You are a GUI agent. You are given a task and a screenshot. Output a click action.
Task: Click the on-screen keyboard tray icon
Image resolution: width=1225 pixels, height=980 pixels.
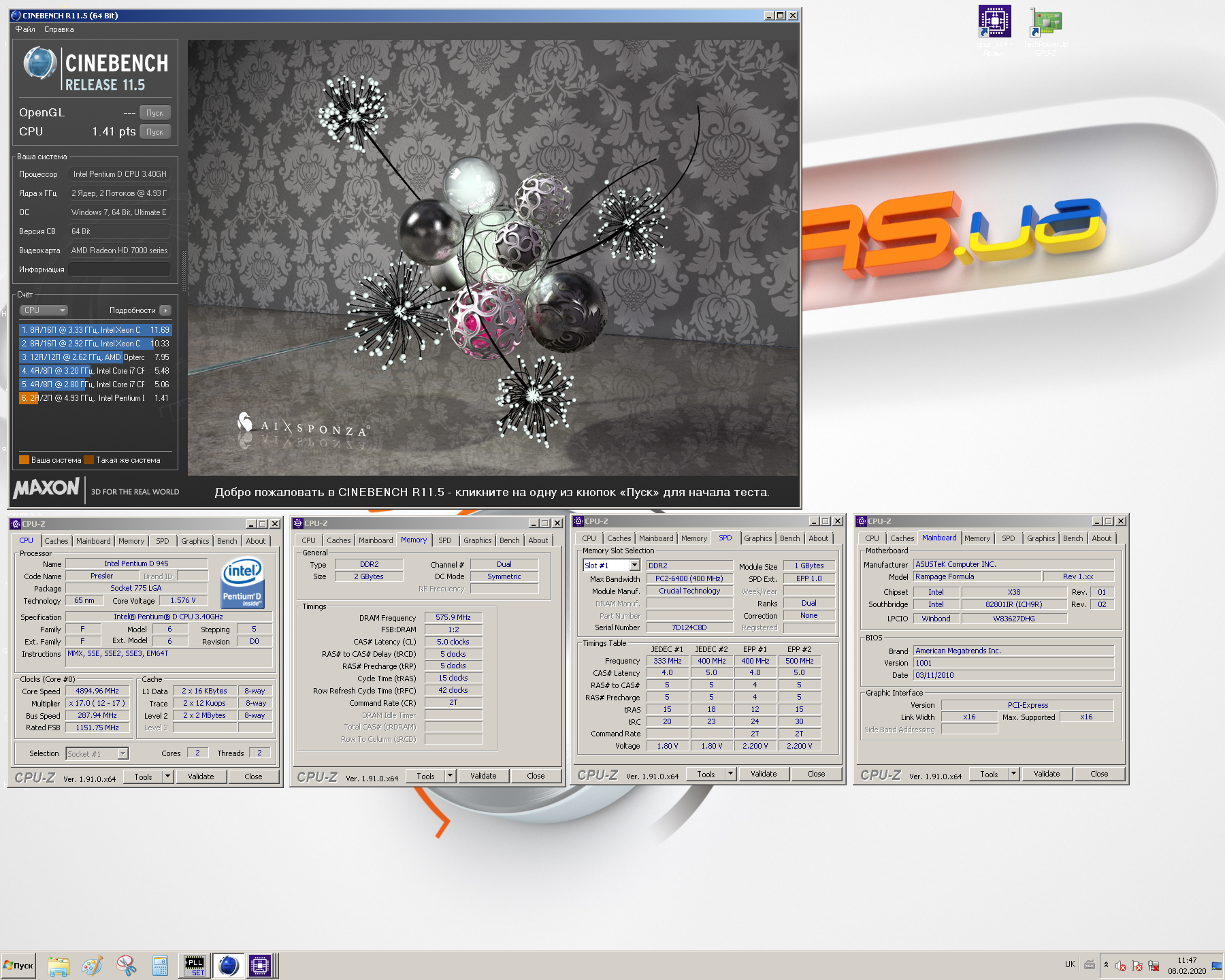1090,964
